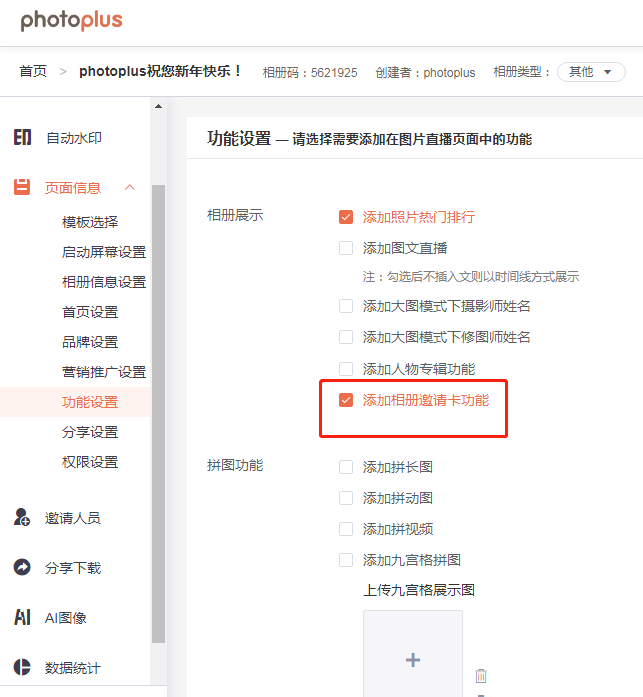Click the AI图像 AI icon
Viewport: 643px width, 697px height.
tap(22, 617)
